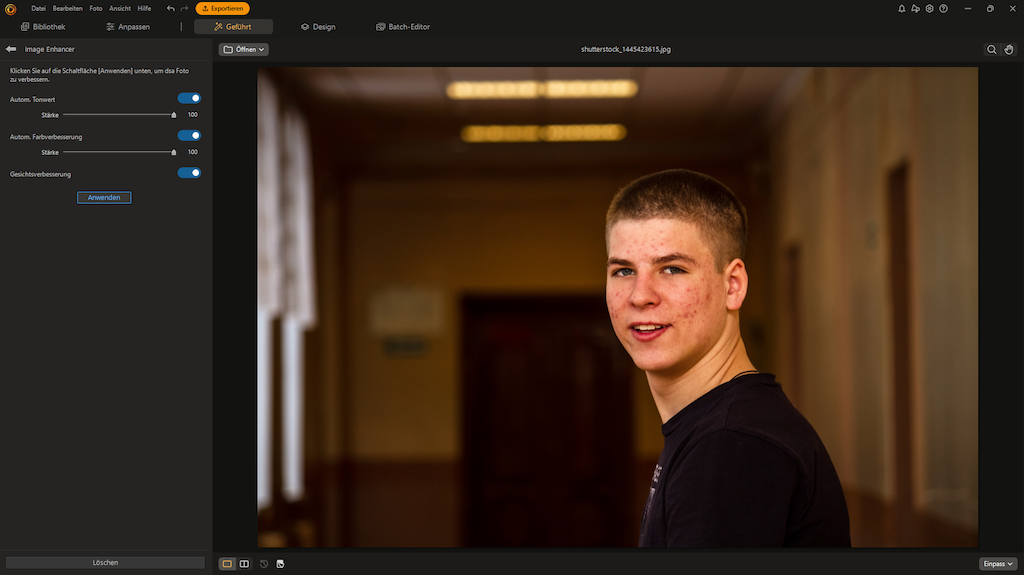Select the single image view icon
The height and width of the screenshot is (575, 1024).
pyautogui.click(x=227, y=564)
